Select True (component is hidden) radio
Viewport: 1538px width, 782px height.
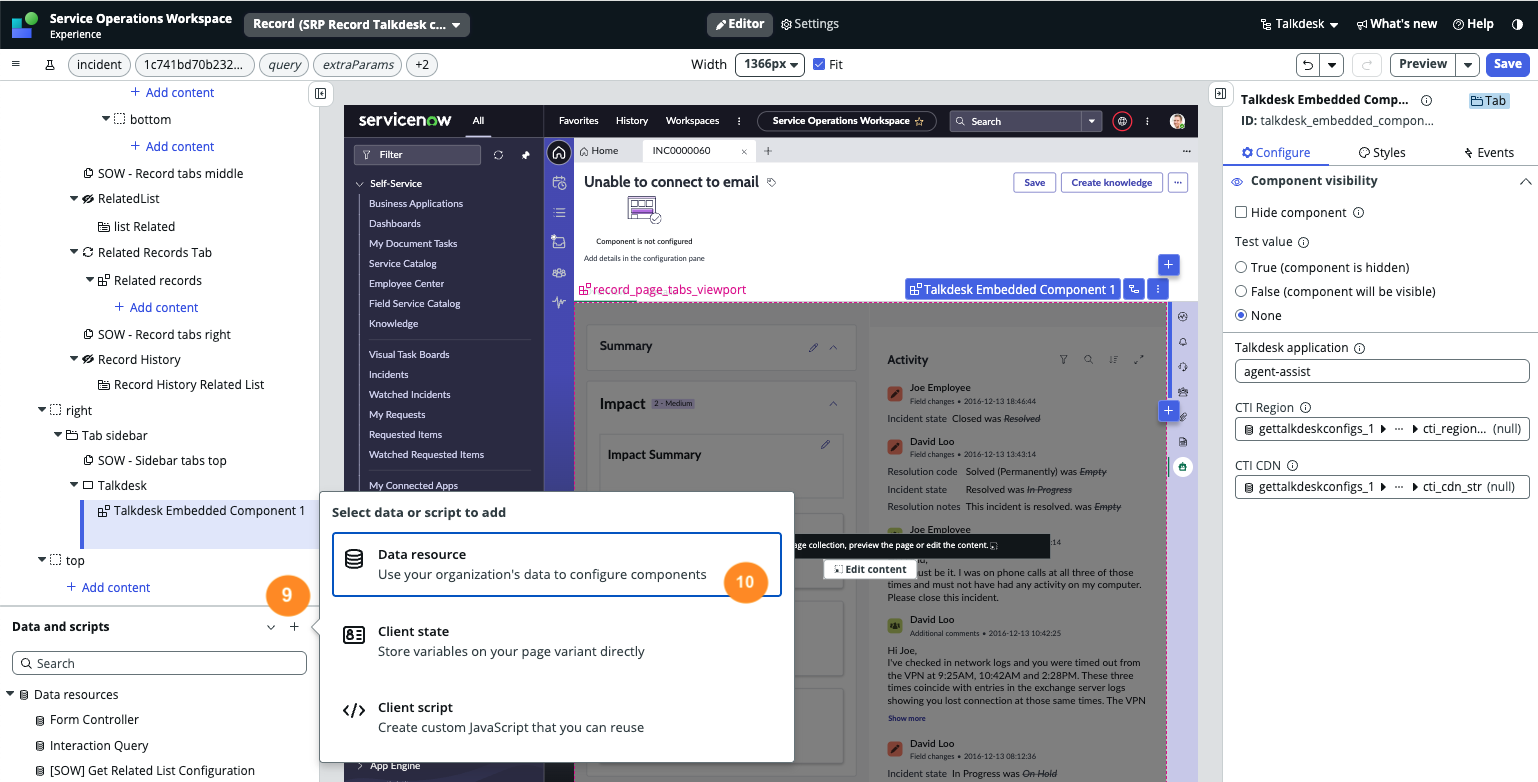pyautogui.click(x=1241, y=267)
